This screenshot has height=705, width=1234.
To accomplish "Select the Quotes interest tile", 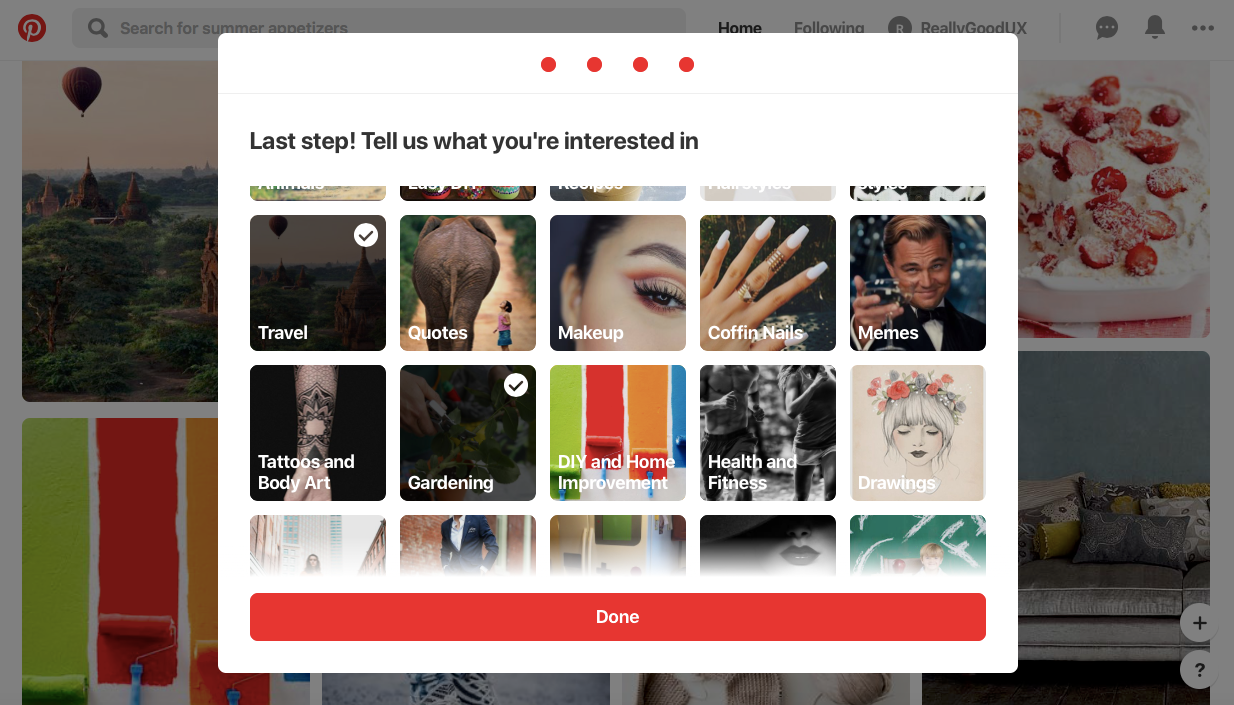I will tap(468, 283).
